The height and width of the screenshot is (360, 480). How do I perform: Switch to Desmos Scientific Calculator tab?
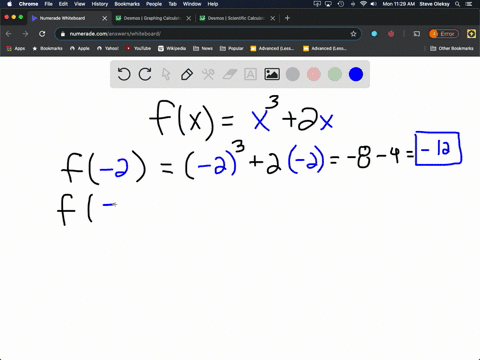click(236, 18)
